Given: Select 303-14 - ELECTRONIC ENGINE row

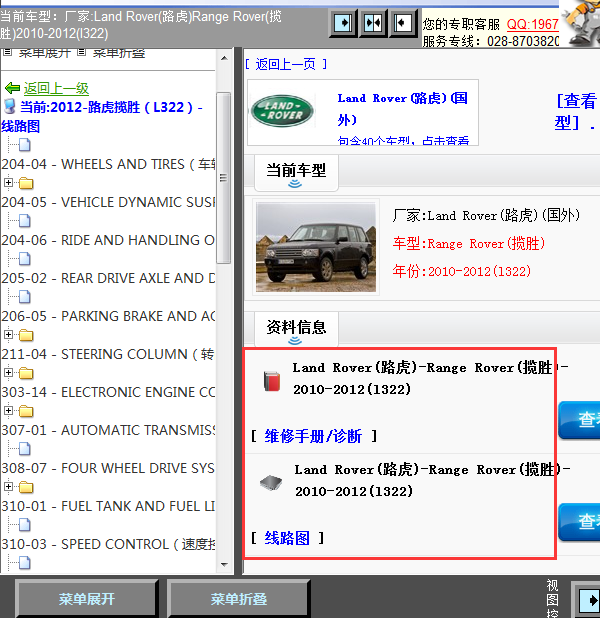Looking at the screenshot, I should click(x=108, y=392).
